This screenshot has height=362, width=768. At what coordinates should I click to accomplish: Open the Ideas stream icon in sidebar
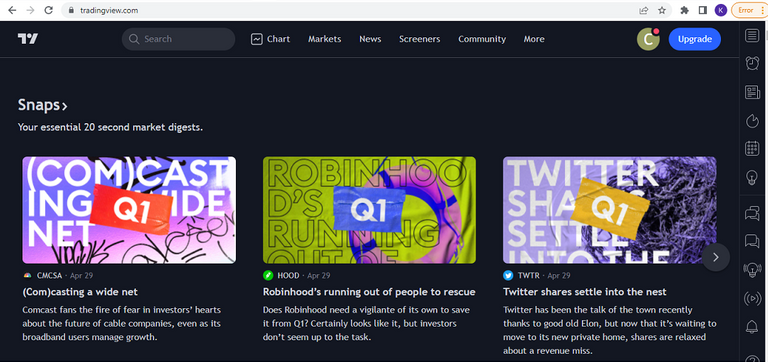point(752,270)
